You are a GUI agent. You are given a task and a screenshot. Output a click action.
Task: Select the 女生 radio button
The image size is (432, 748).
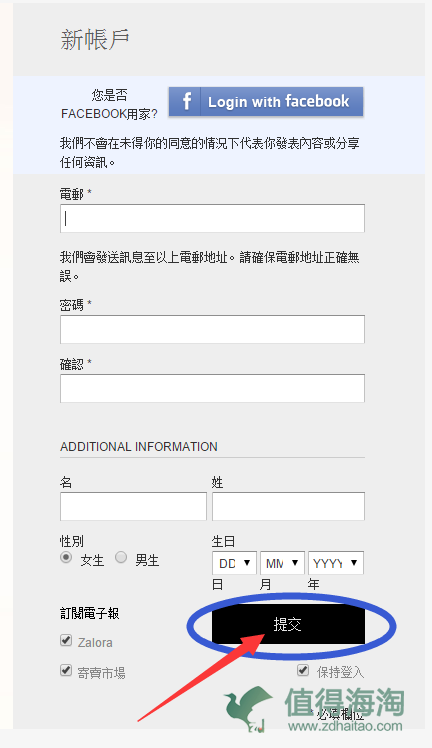pos(66,557)
